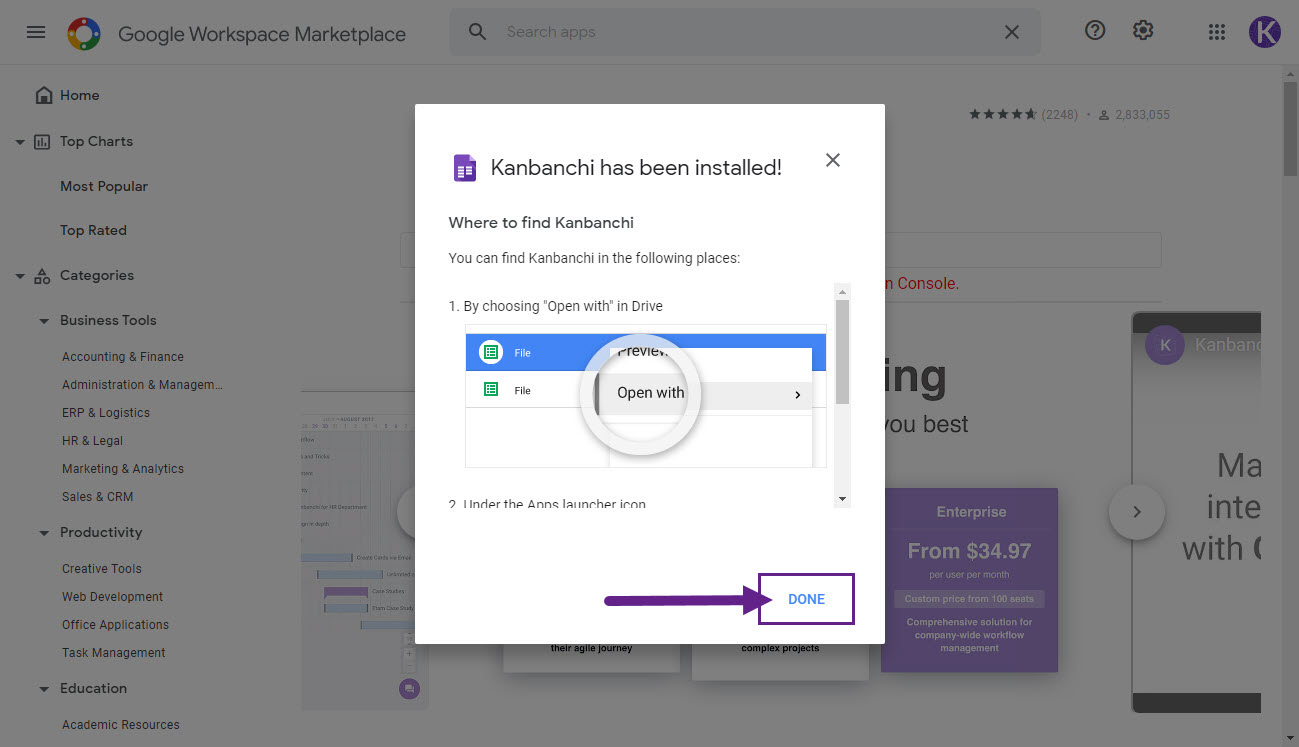
Task: Click the star rating count 2248
Action: click(1059, 115)
